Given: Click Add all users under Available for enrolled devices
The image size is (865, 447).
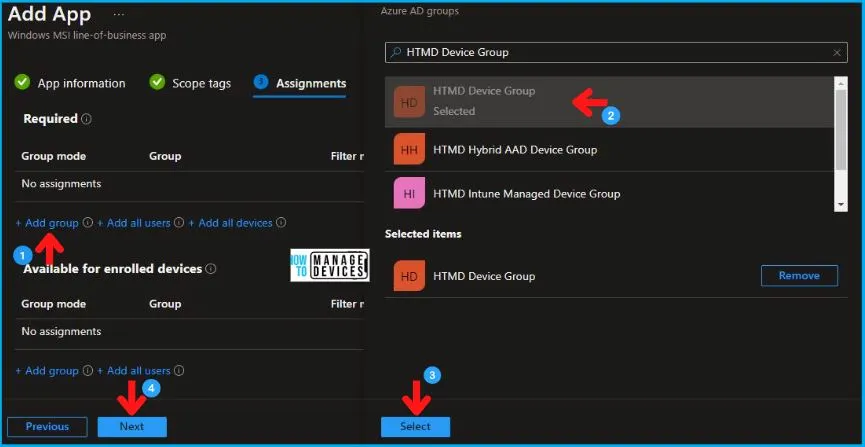Looking at the screenshot, I should 134,371.
